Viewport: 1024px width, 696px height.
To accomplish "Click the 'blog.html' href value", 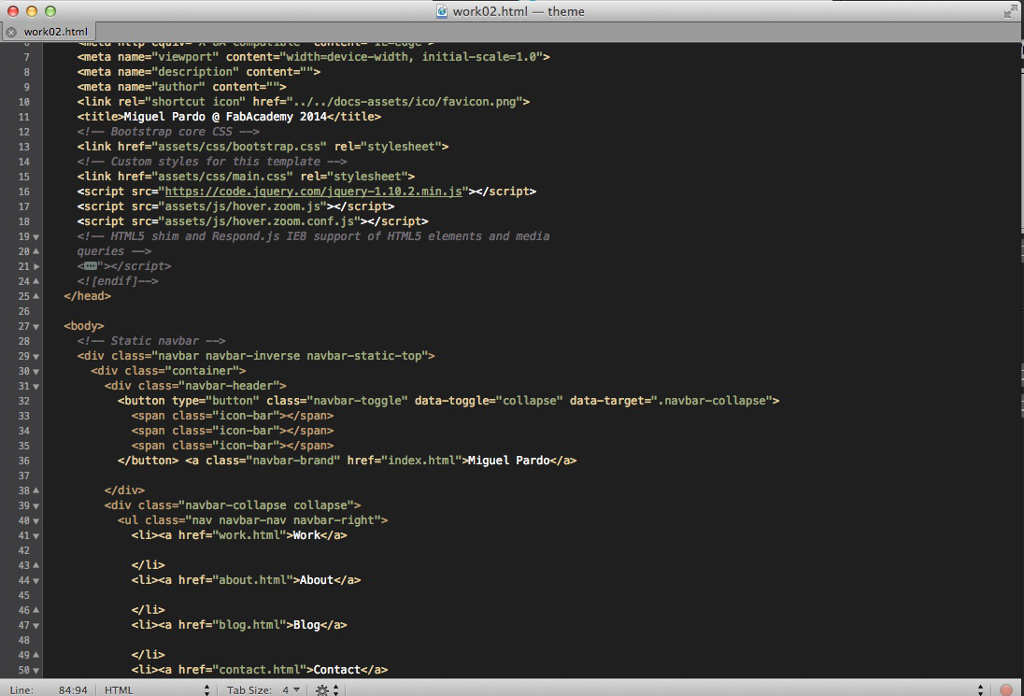I will coord(249,625).
